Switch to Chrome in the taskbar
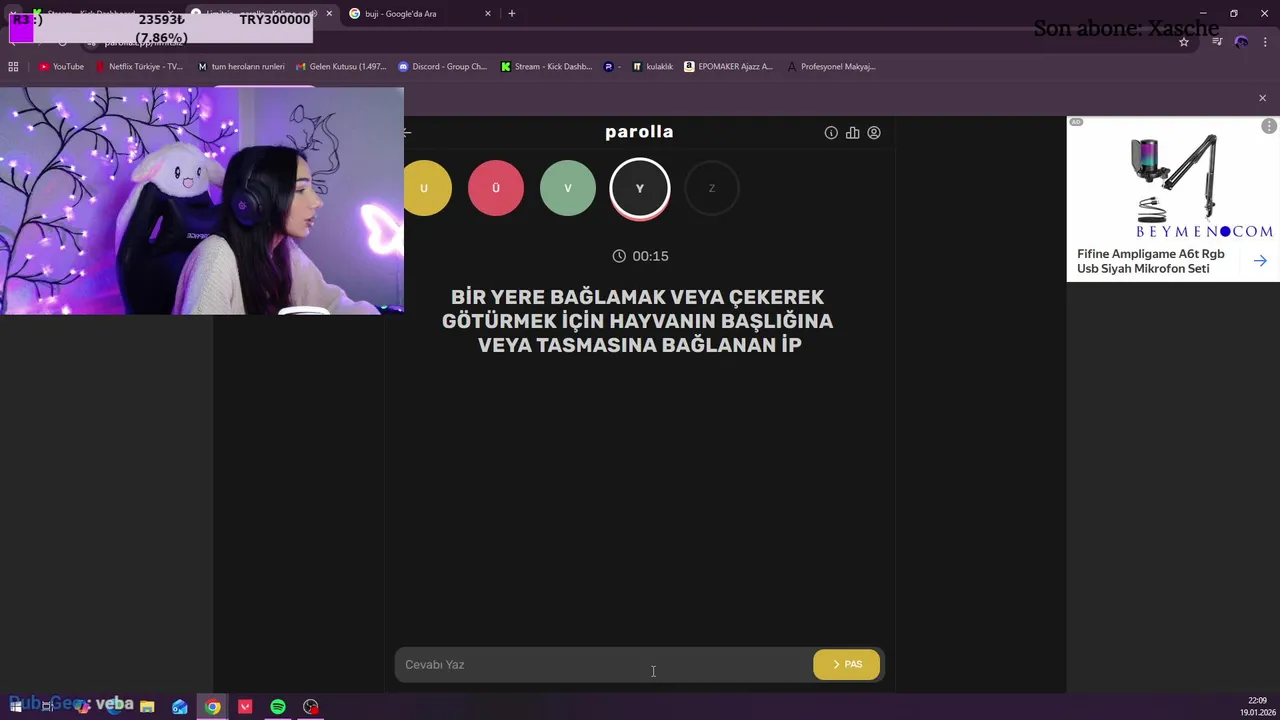Viewport: 1280px width, 720px height. click(x=213, y=707)
